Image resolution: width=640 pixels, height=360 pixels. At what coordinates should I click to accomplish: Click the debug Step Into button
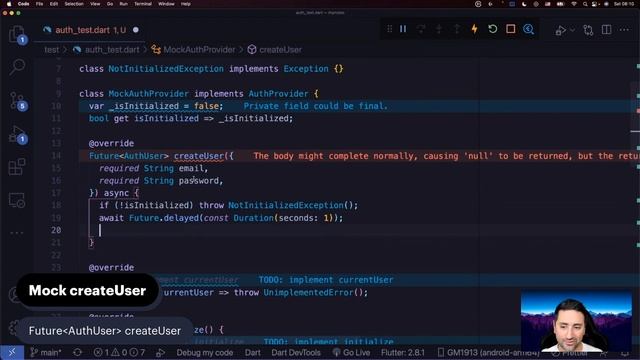point(439,29)
